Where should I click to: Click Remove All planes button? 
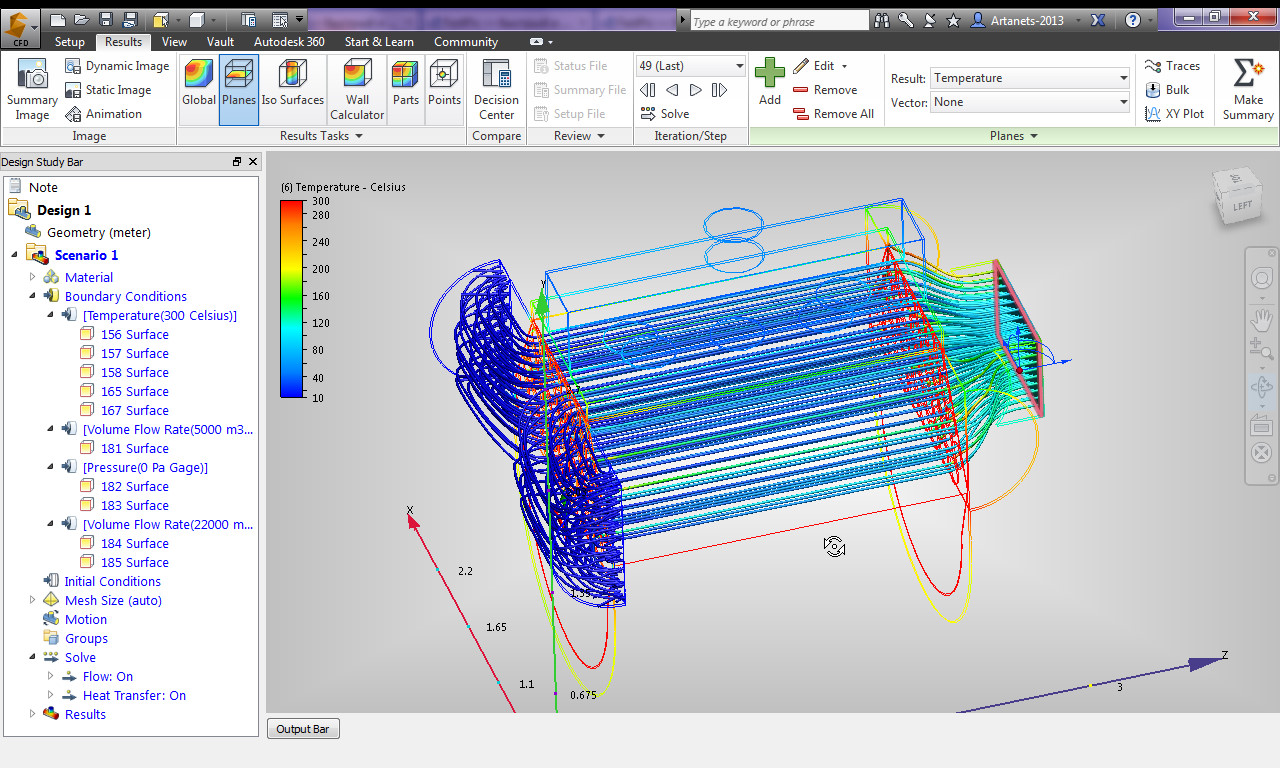[x=833, y=114]
